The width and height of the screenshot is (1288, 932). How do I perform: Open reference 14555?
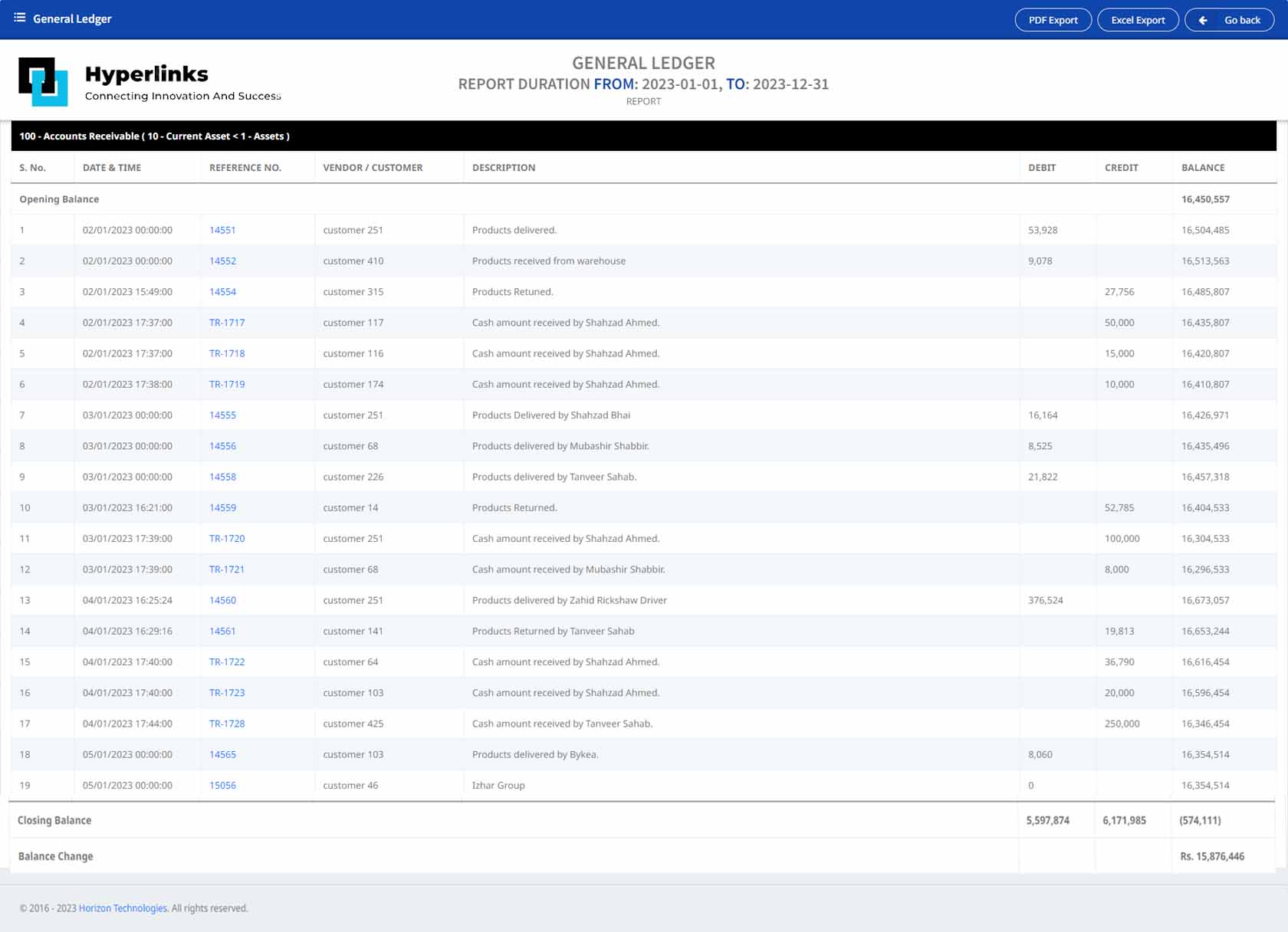[222, 415]
